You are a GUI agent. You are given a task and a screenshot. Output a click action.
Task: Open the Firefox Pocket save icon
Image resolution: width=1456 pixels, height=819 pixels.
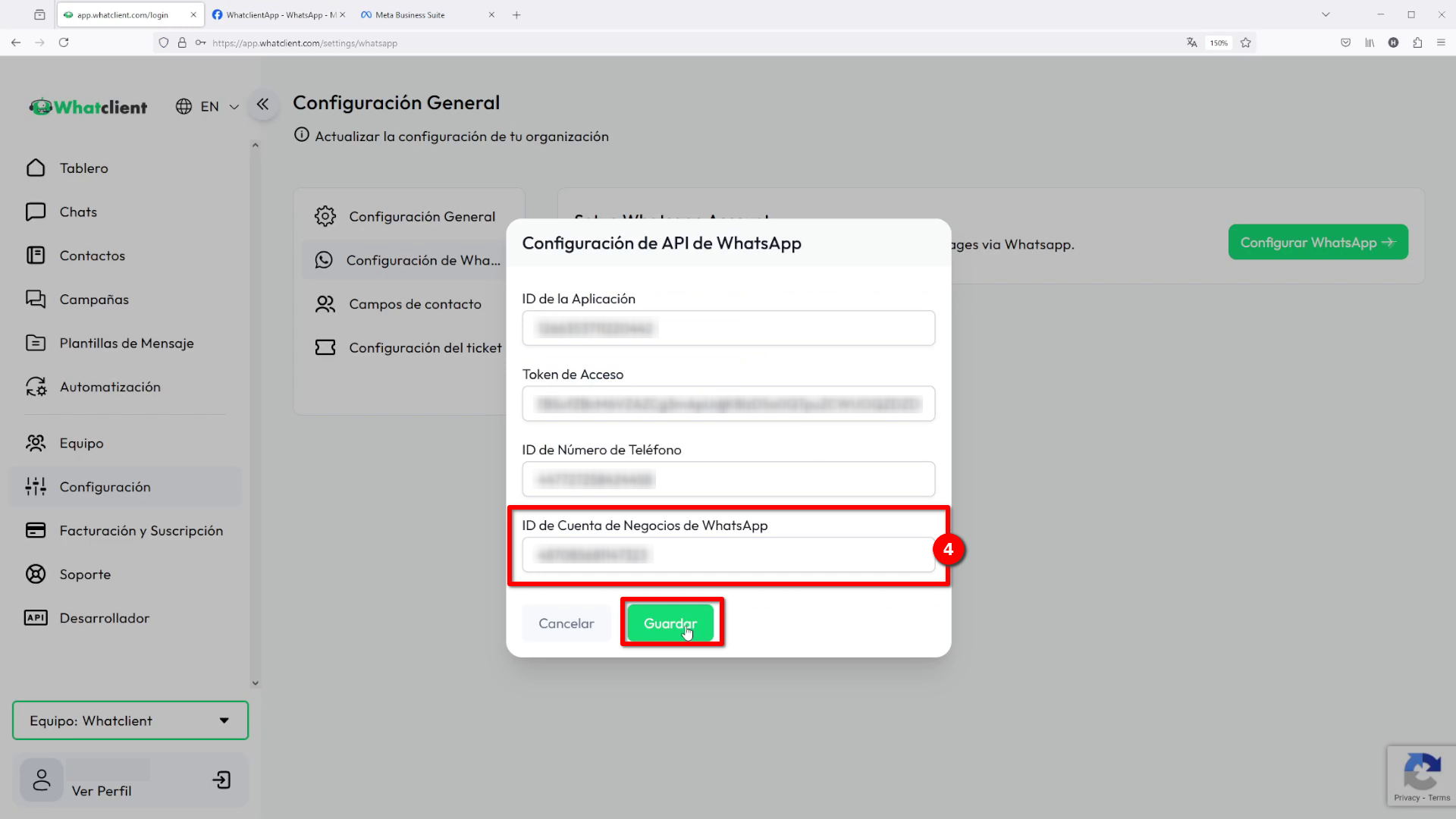pos(1345,42)
